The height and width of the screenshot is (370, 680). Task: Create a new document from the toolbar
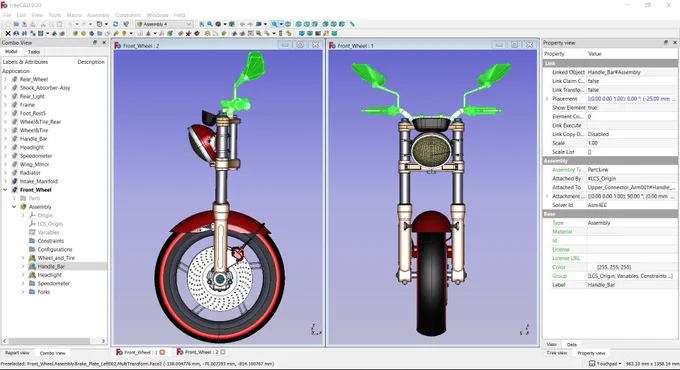9,24
